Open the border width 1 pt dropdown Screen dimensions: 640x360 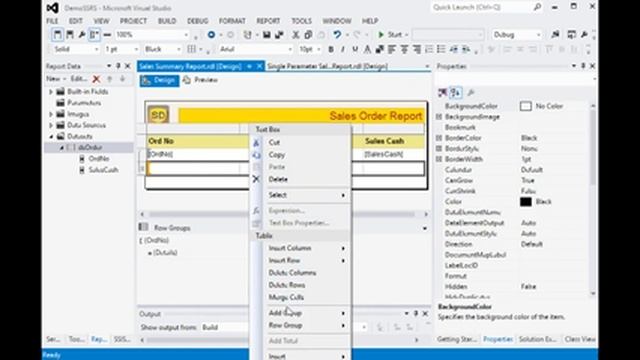tap(136, 49)
